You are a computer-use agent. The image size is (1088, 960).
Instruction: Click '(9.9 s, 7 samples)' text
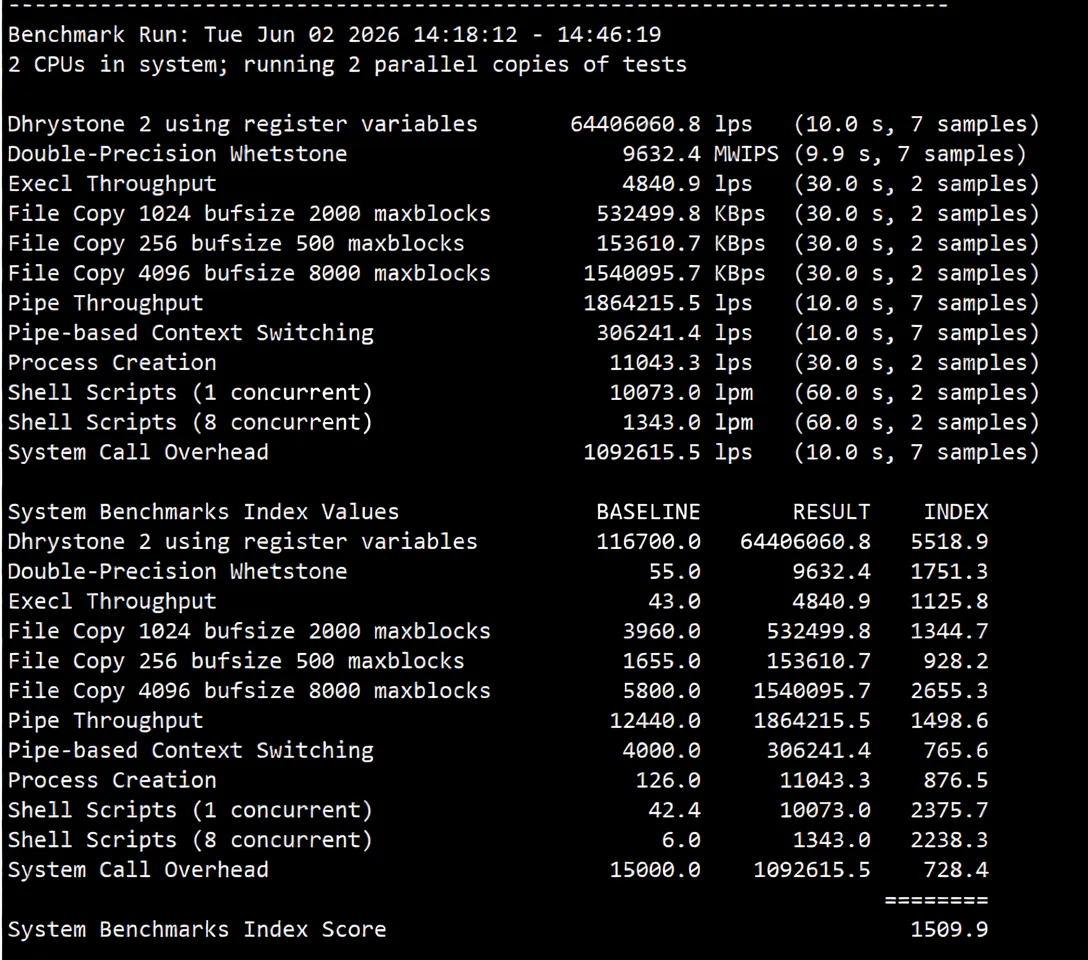[x=910, y=154]
